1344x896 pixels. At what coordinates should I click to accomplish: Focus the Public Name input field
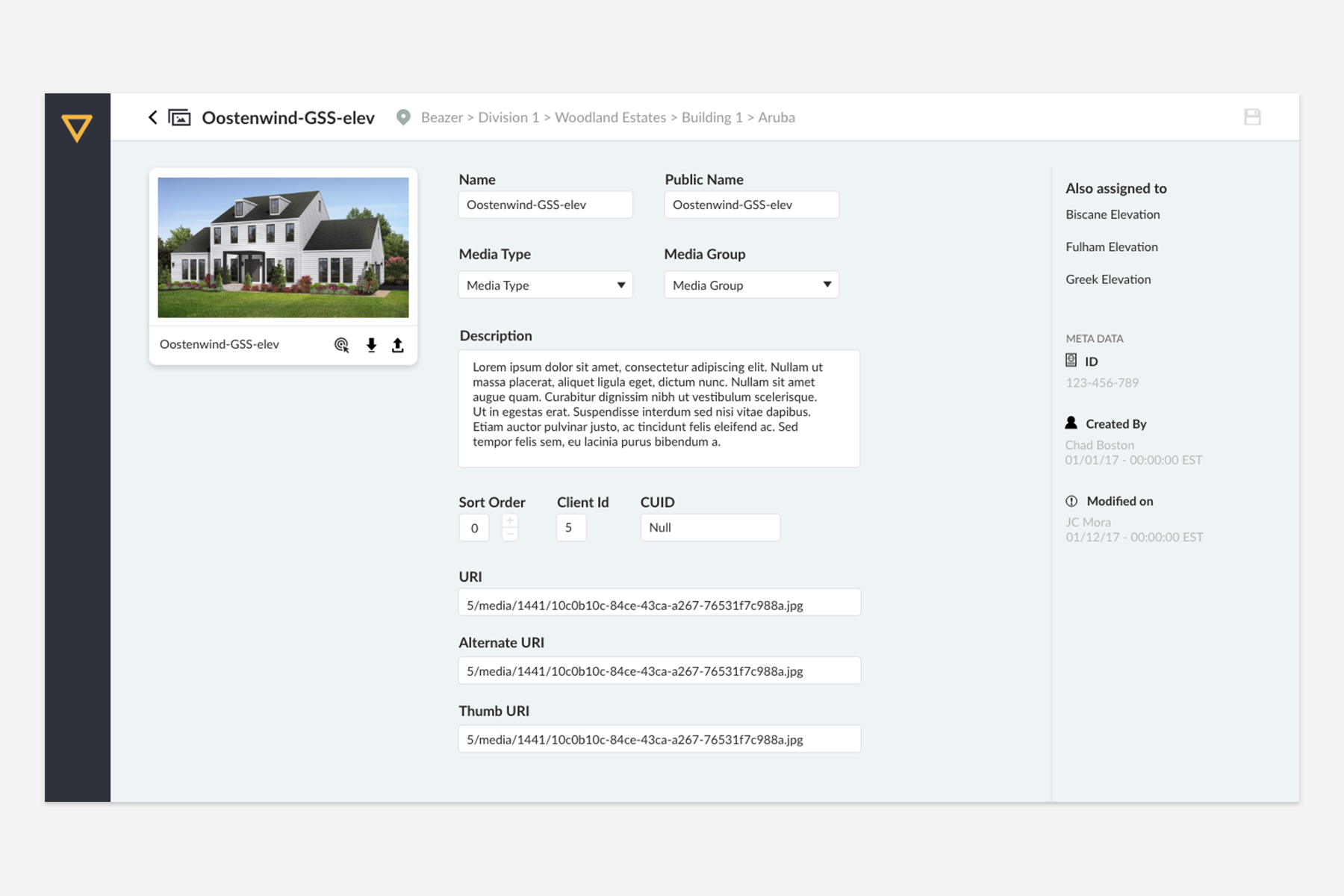click(x=752, y=205)
